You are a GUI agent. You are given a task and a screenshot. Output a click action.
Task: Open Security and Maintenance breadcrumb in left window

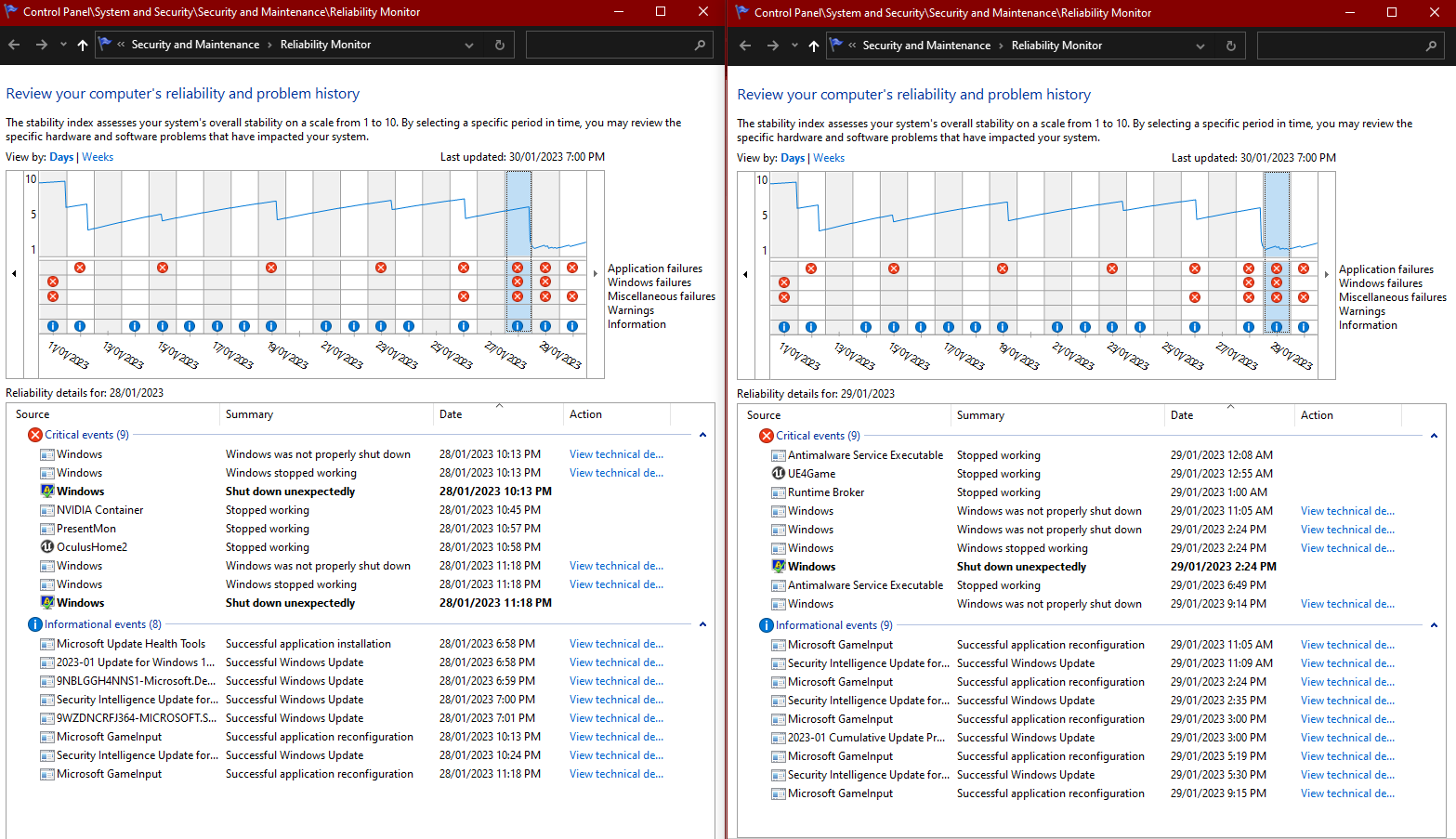pos(195,45)
